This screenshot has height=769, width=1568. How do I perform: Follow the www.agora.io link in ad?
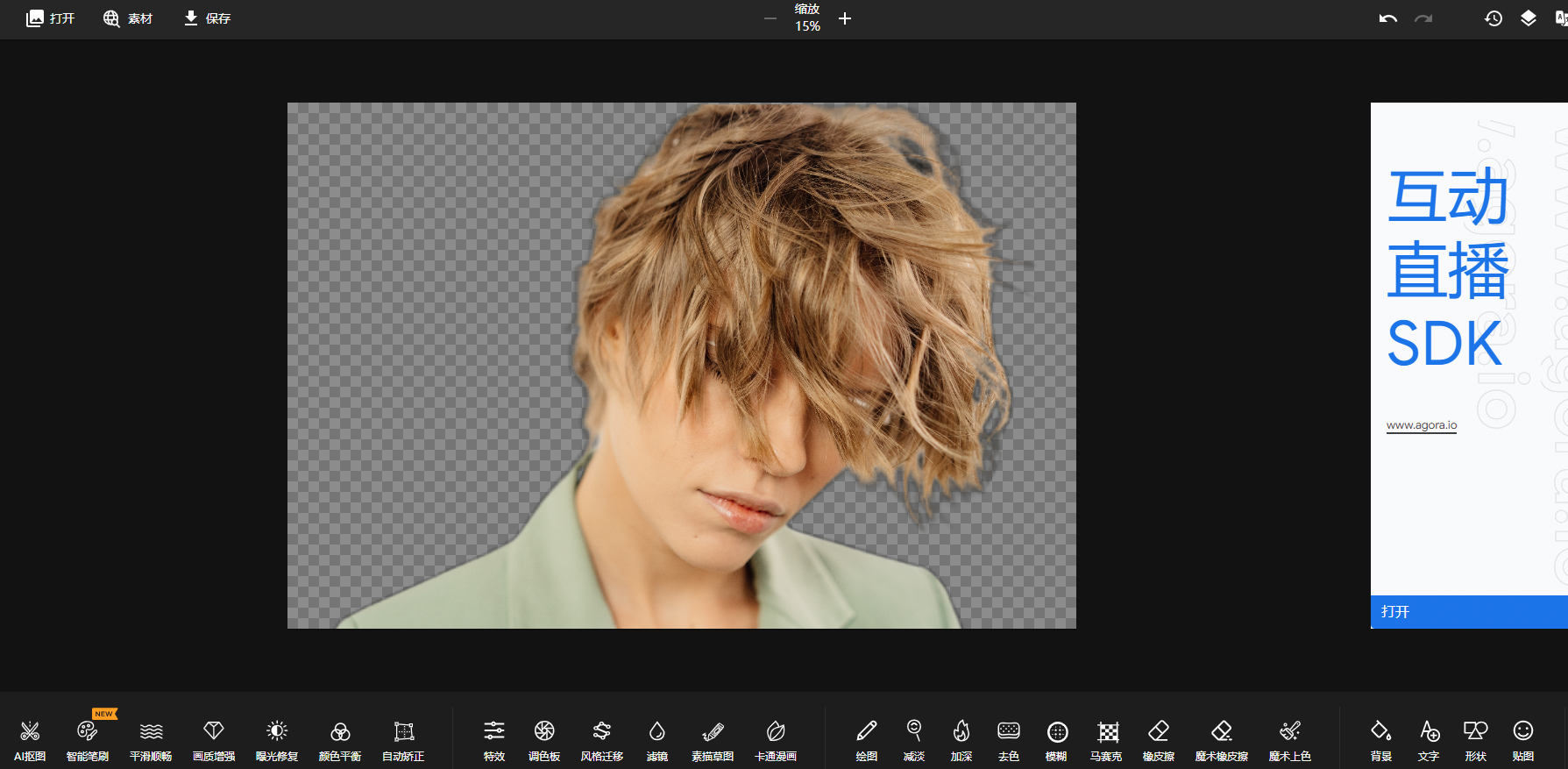click(x=1421, y=425)
